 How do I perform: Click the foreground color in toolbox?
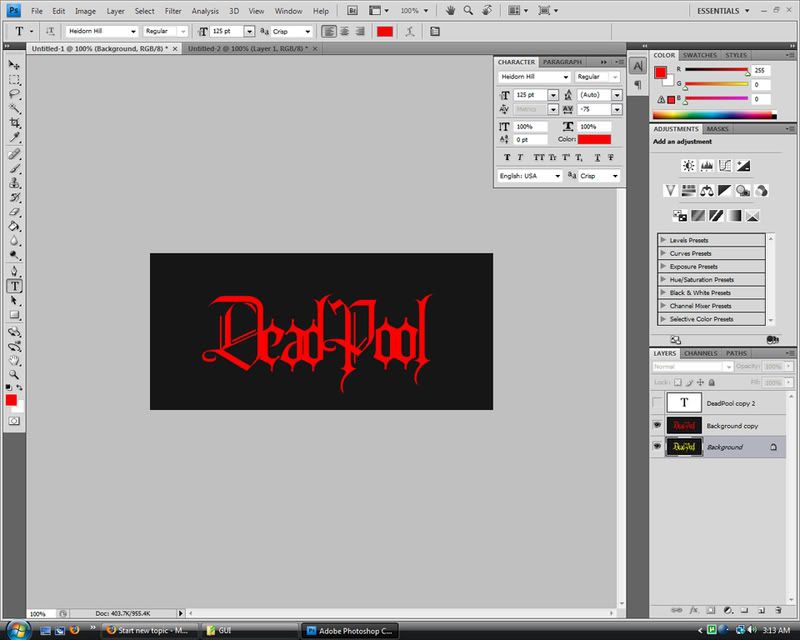11,401
